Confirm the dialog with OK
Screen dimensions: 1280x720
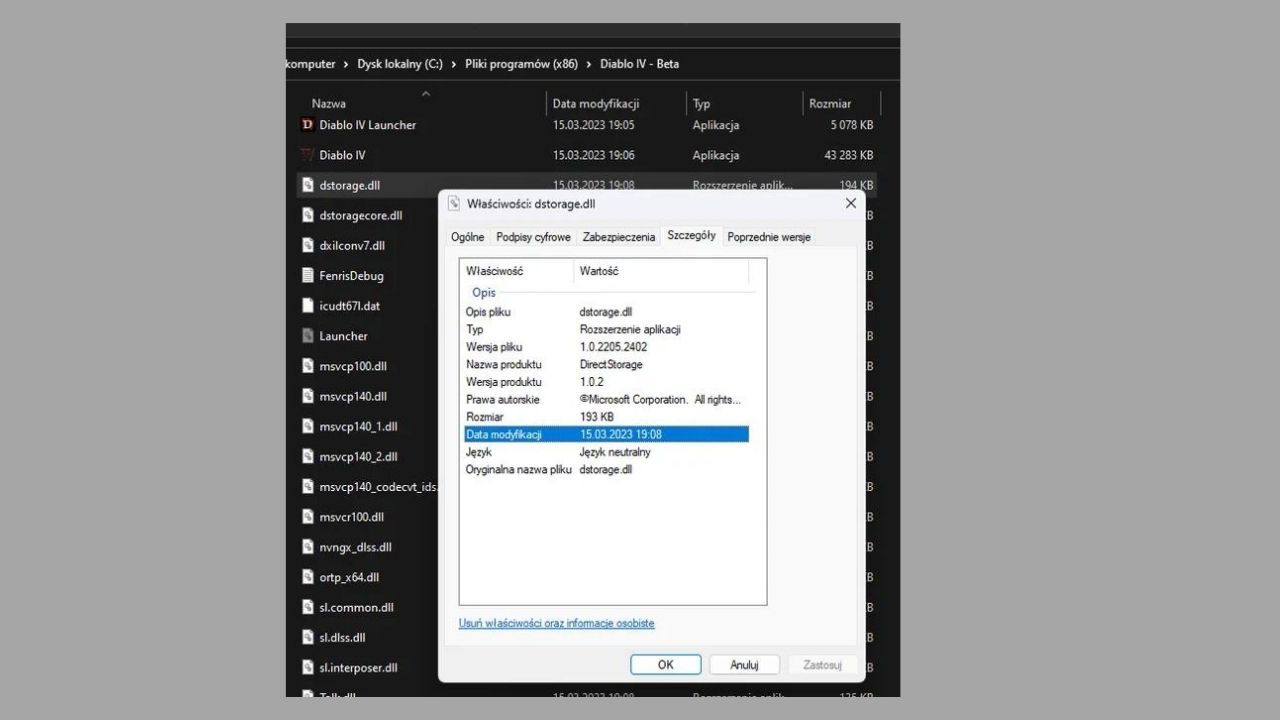click(665, 664)
